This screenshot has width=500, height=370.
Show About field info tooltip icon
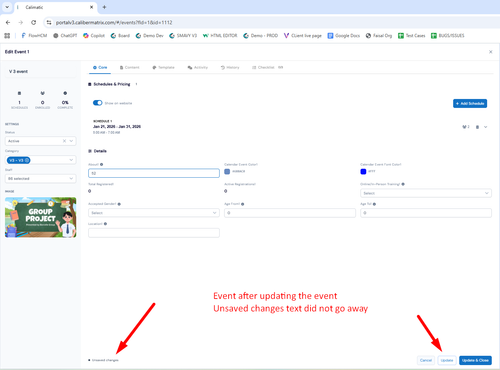coord(102,164)
